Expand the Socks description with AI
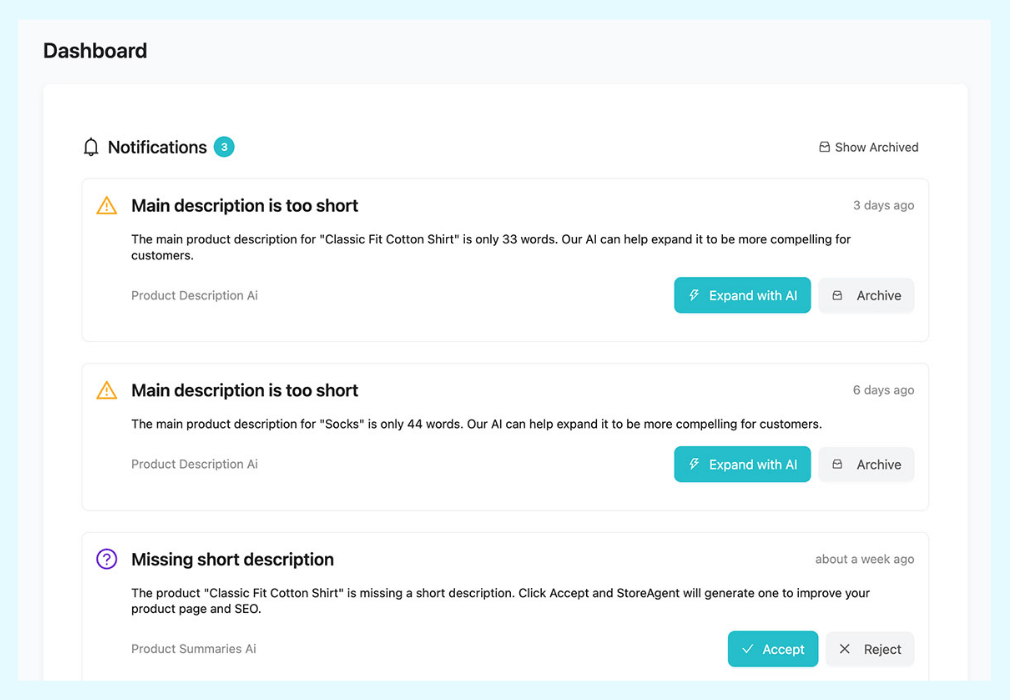Viewport: 1010px width, 700px height. 742,465
